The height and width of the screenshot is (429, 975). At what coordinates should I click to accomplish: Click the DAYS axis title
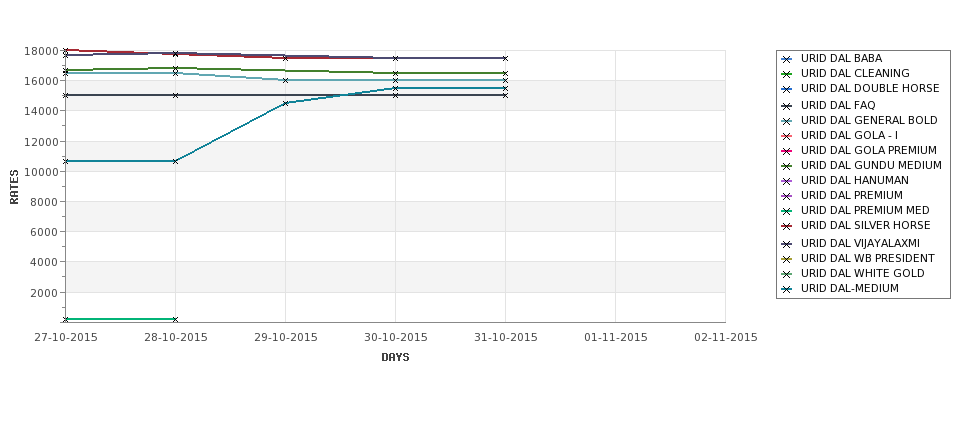[395, 358]
